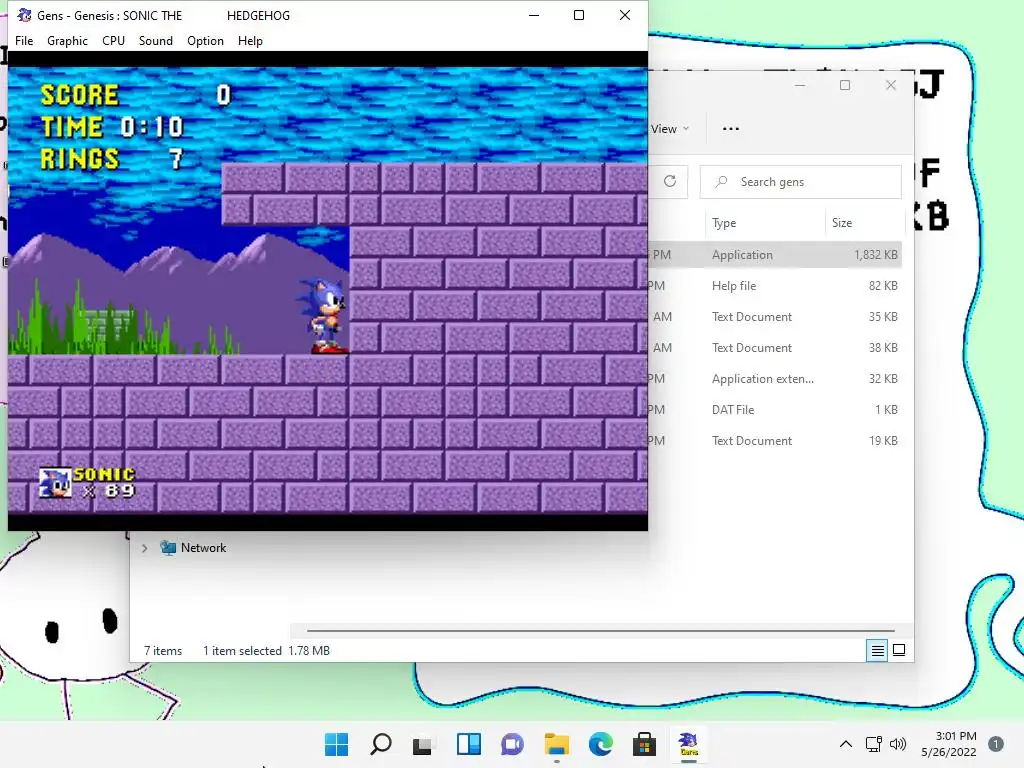1024x768 pixels.
Task: Show hidden icons in system tray
Action: pos(846,744)
